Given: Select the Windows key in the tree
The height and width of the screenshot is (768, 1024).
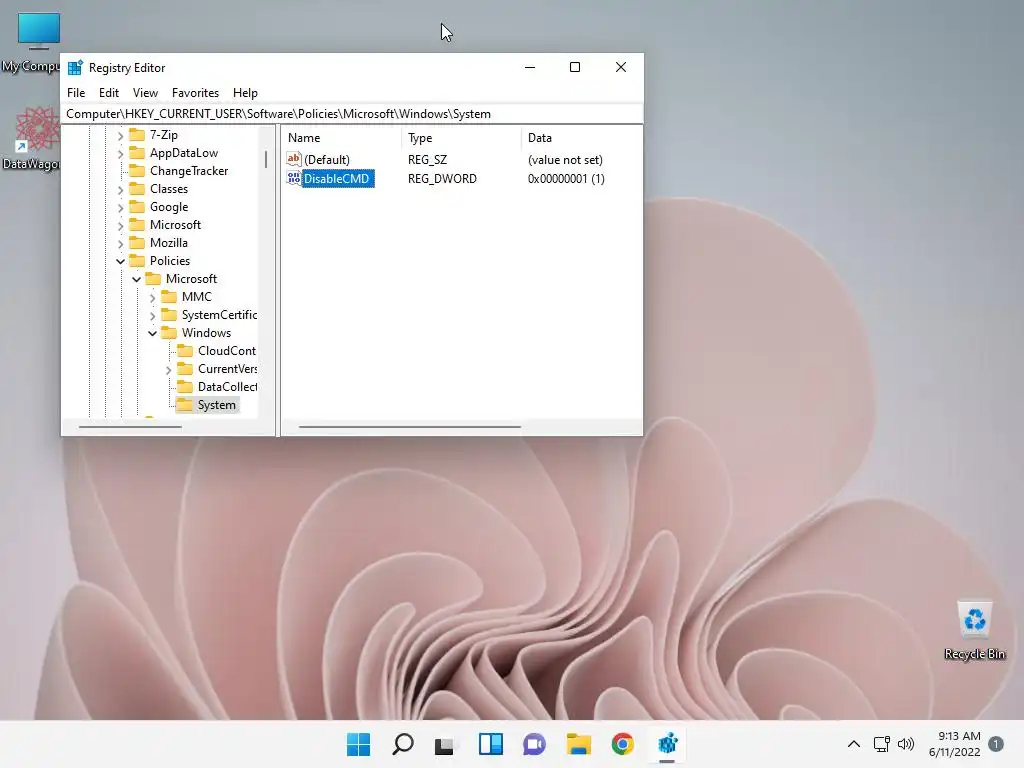Looking at the screenshot, I should pyautogui.click(x=206, y=333).
